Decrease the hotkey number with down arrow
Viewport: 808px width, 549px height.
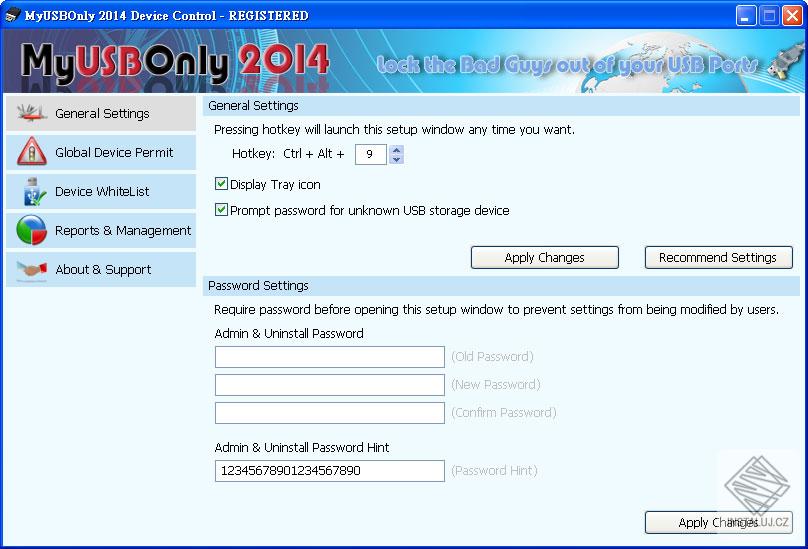396,159
